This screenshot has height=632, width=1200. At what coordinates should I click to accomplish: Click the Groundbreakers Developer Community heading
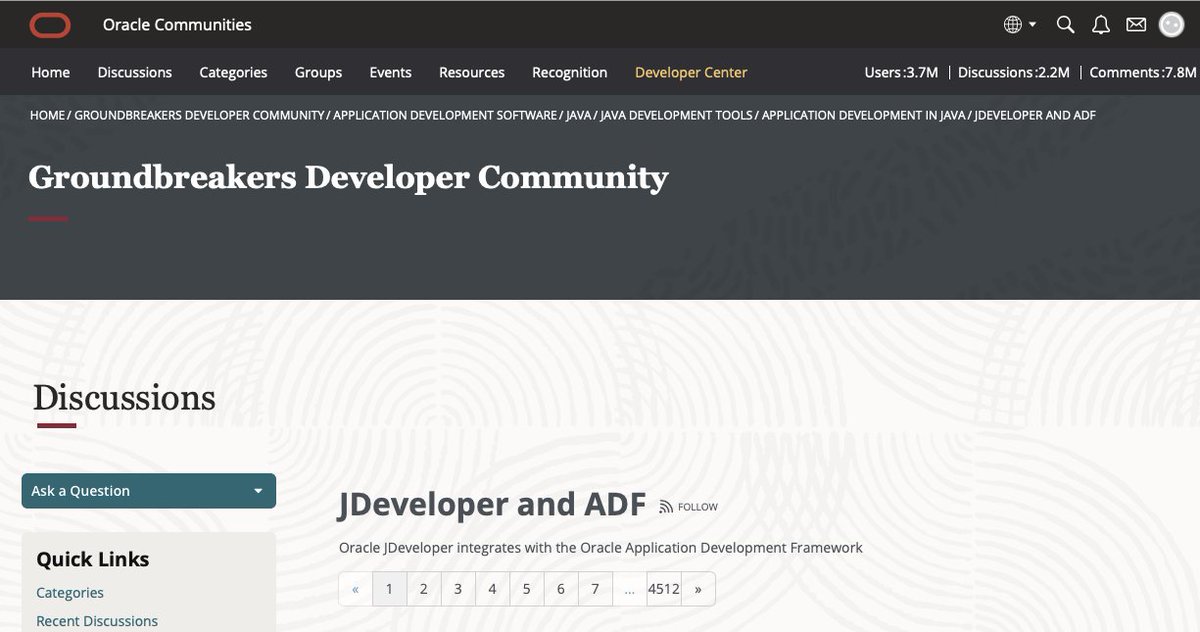(348, 177)
